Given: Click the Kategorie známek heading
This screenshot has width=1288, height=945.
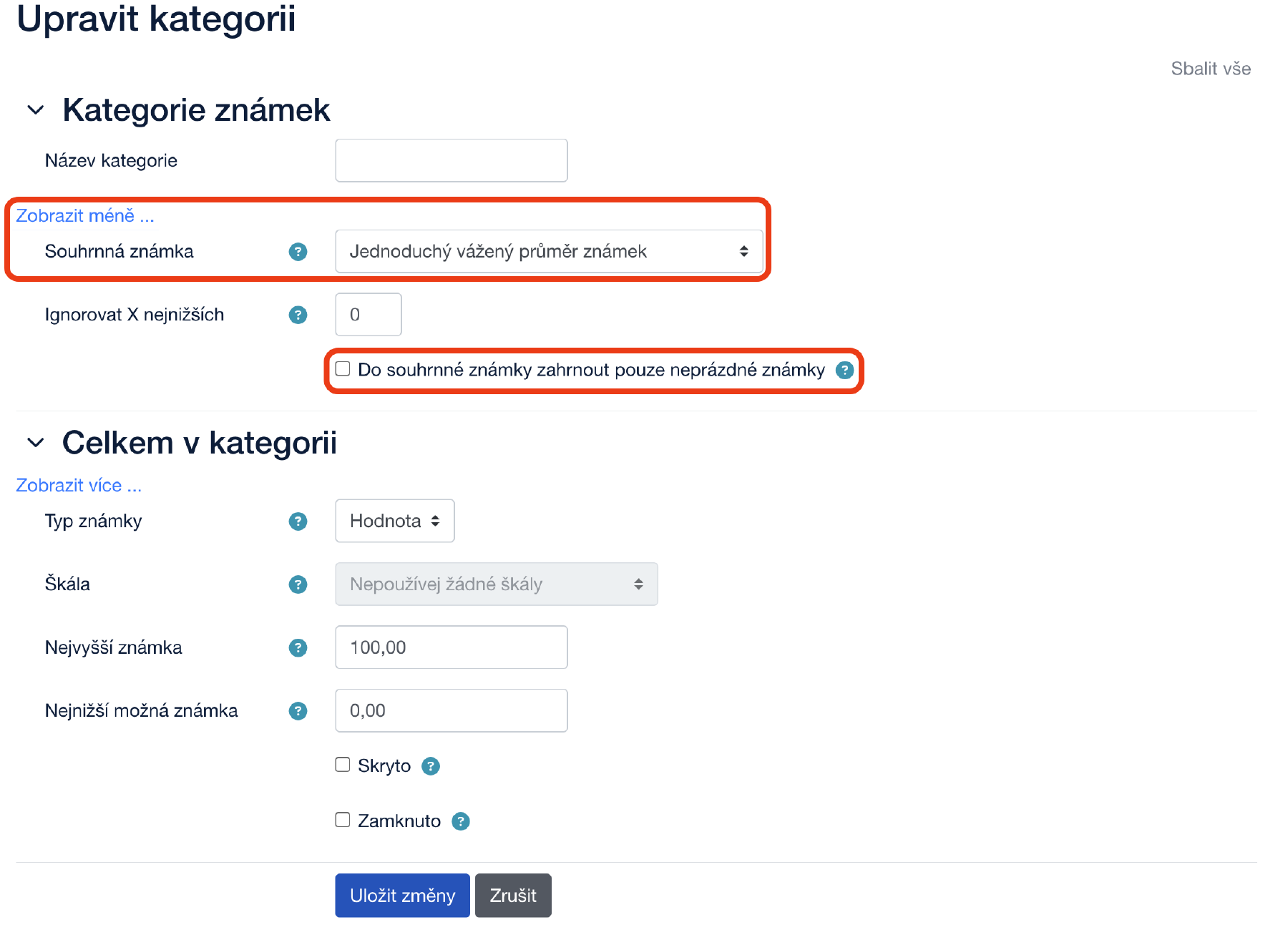Looking at the screenshot, I should (196, 110).
